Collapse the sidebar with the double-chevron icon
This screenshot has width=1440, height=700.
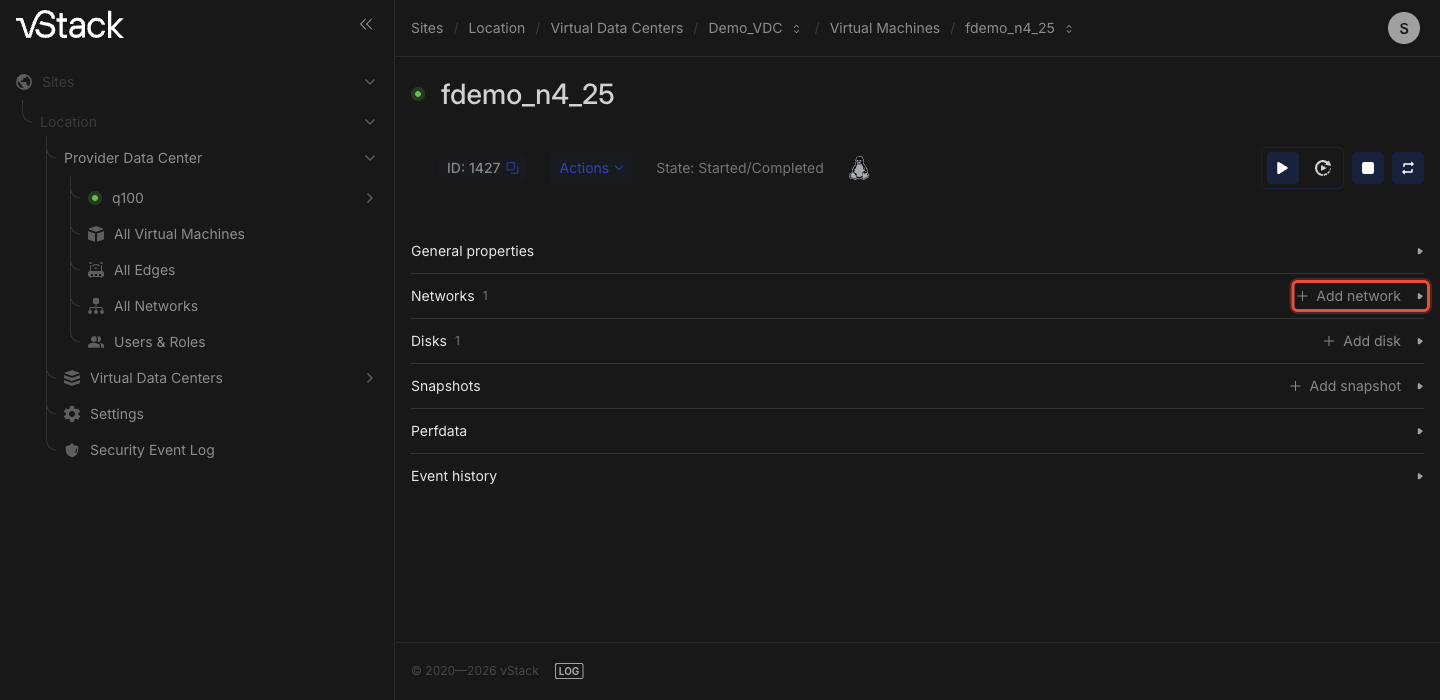point(366,24)
